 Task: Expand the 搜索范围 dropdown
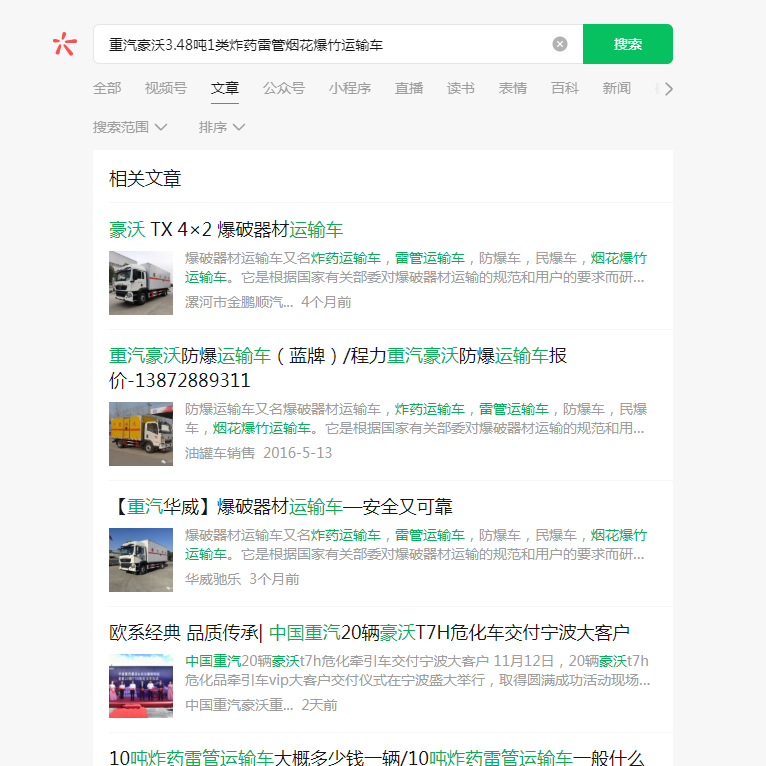[x=130, y=127]
